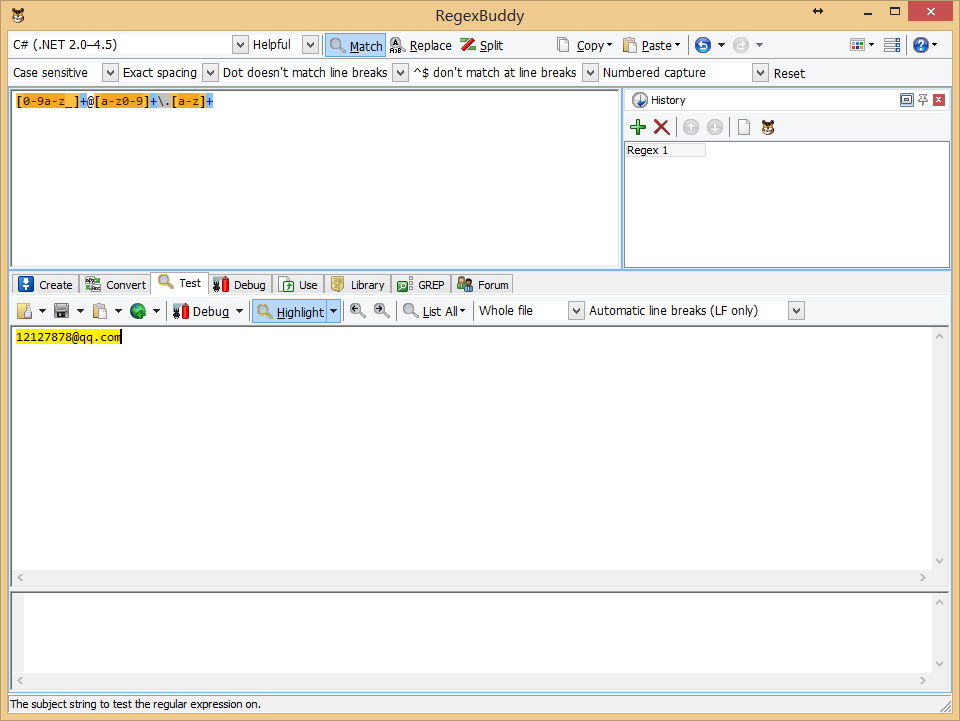Viewport: 960px width, 721px height.
Task: Pin the History panel
Action: click(x=923, y=100)
